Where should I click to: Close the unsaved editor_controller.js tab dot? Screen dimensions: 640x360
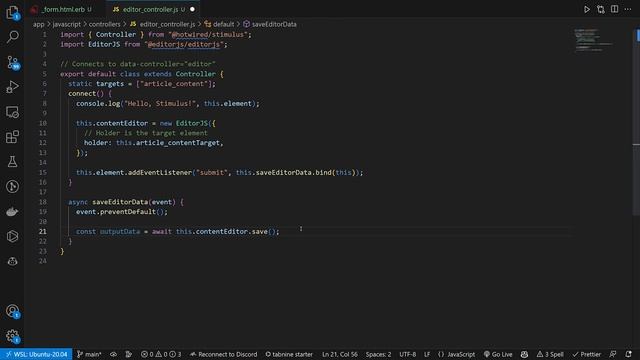(x=192, y=9)
